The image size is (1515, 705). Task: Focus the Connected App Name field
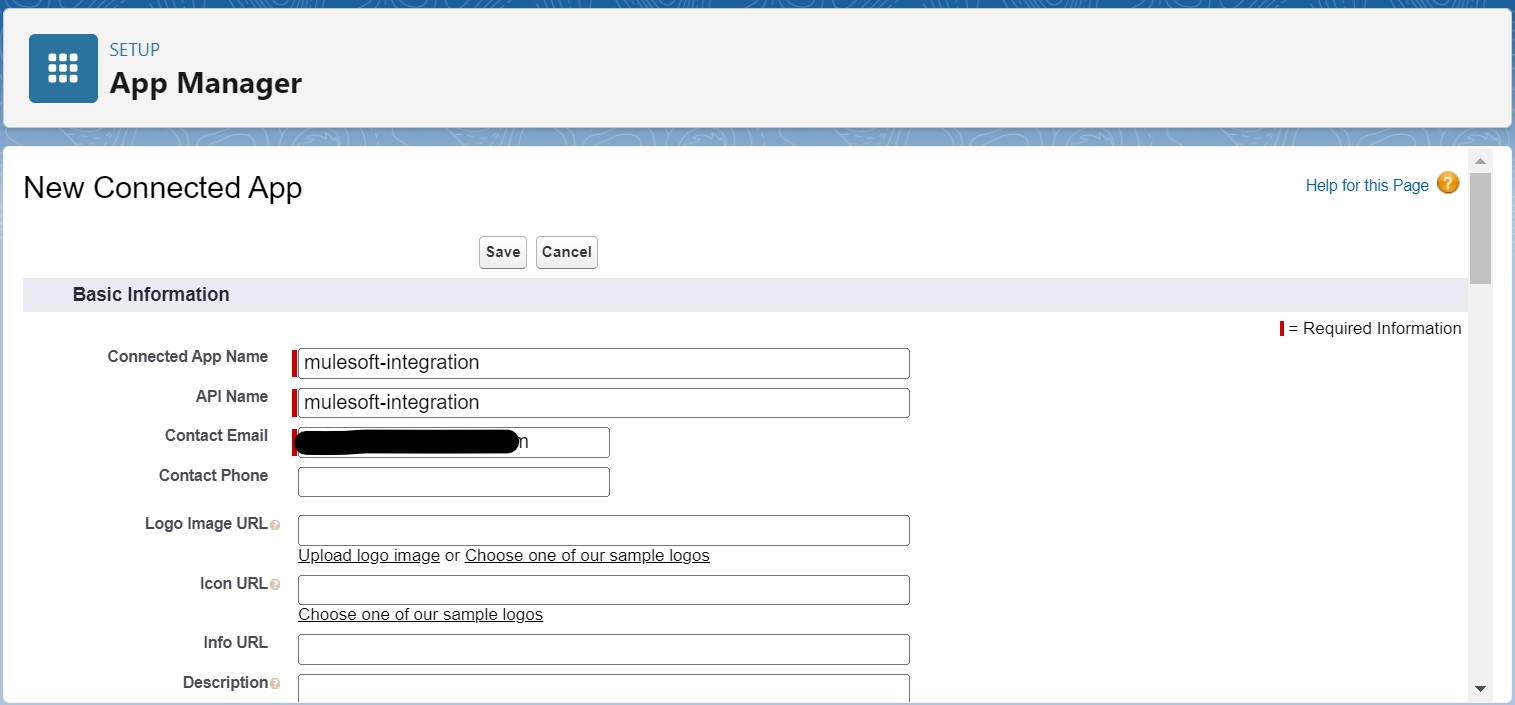tap(604, 363)
